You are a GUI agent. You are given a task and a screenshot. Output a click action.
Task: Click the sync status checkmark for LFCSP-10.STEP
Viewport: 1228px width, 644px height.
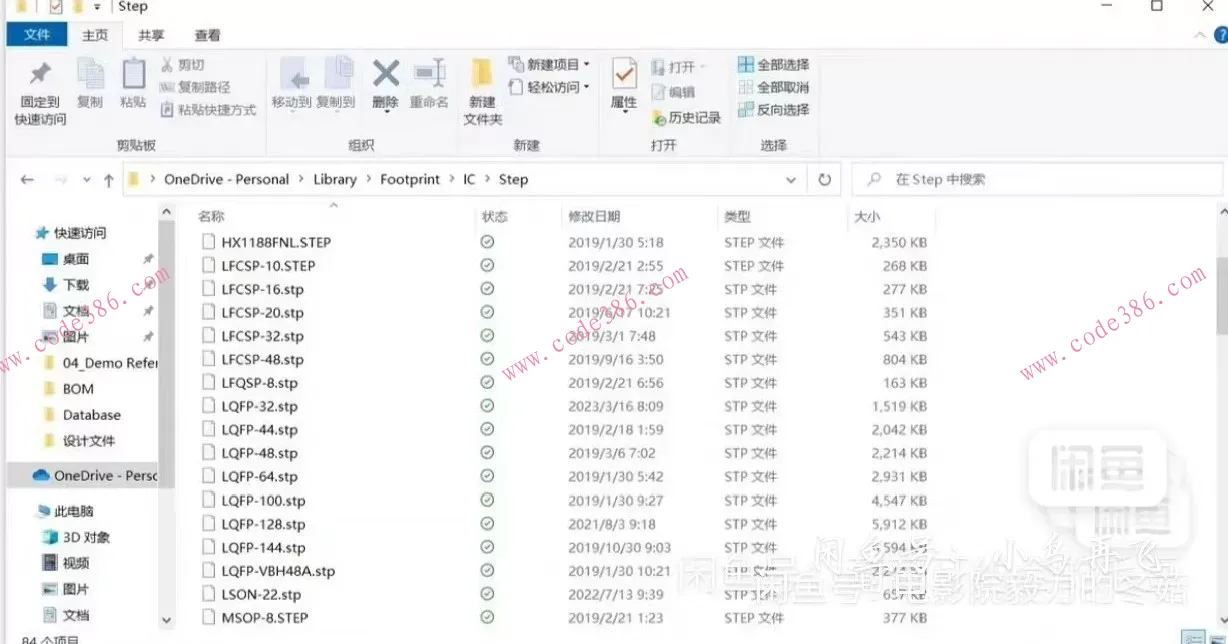487,265
